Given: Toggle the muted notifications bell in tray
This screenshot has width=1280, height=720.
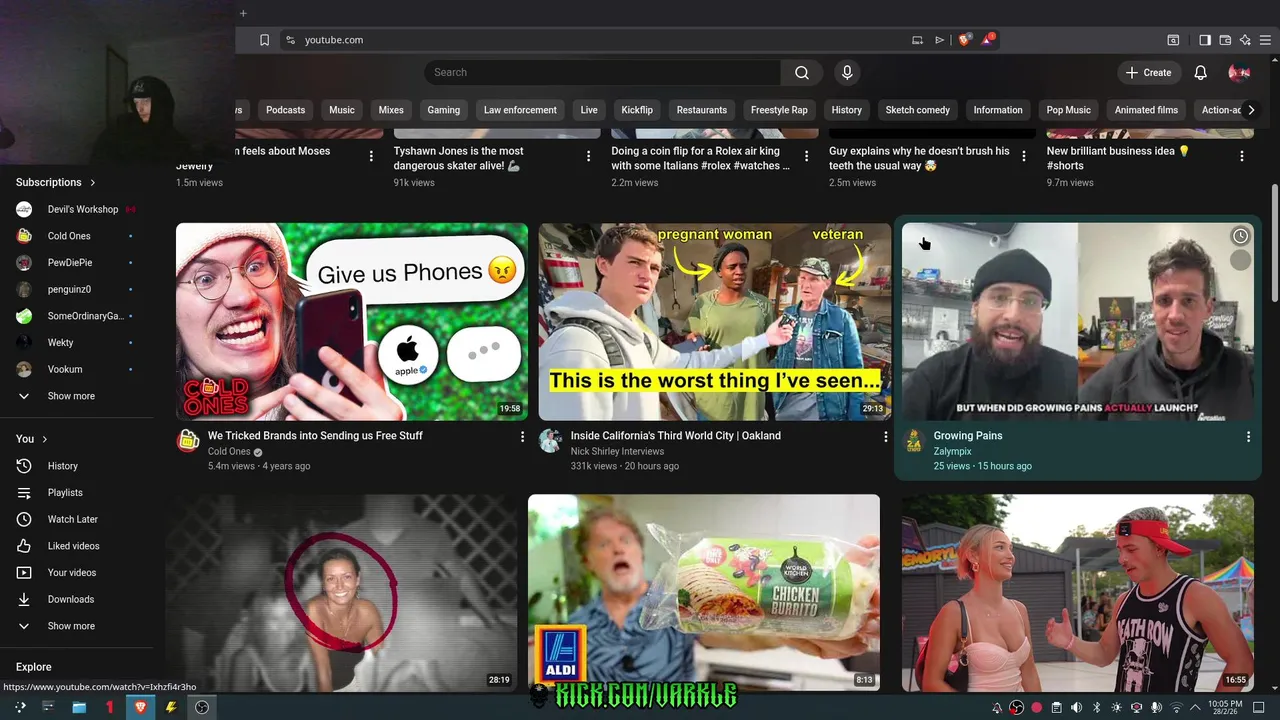Looking at the screenshot, I should pos(997,707).
